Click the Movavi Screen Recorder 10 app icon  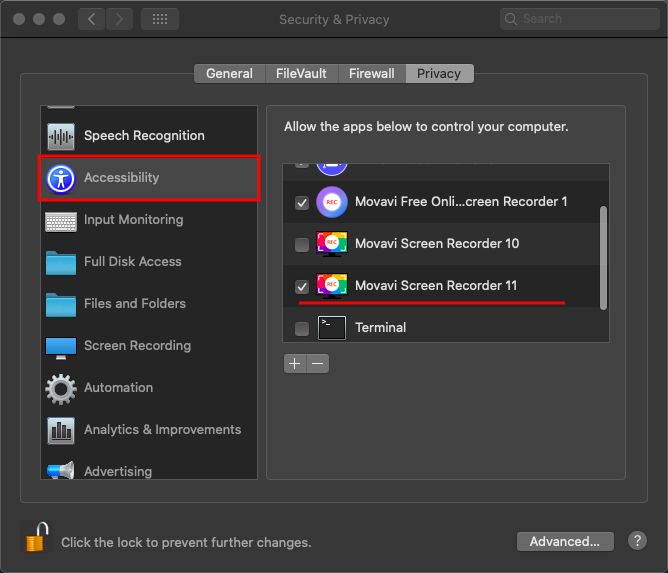[x=331, y=244]
